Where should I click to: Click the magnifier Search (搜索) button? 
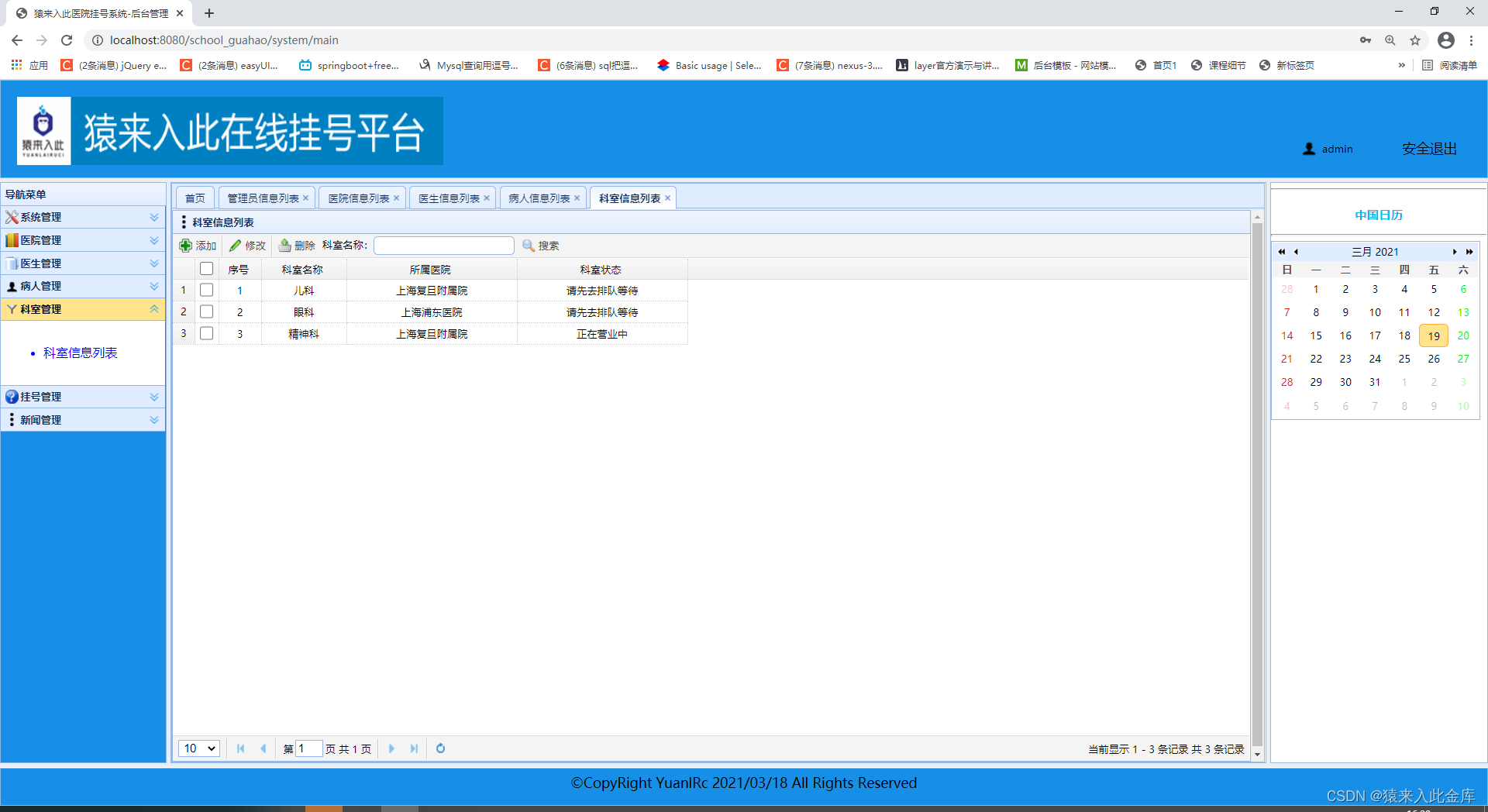[541, 246]
